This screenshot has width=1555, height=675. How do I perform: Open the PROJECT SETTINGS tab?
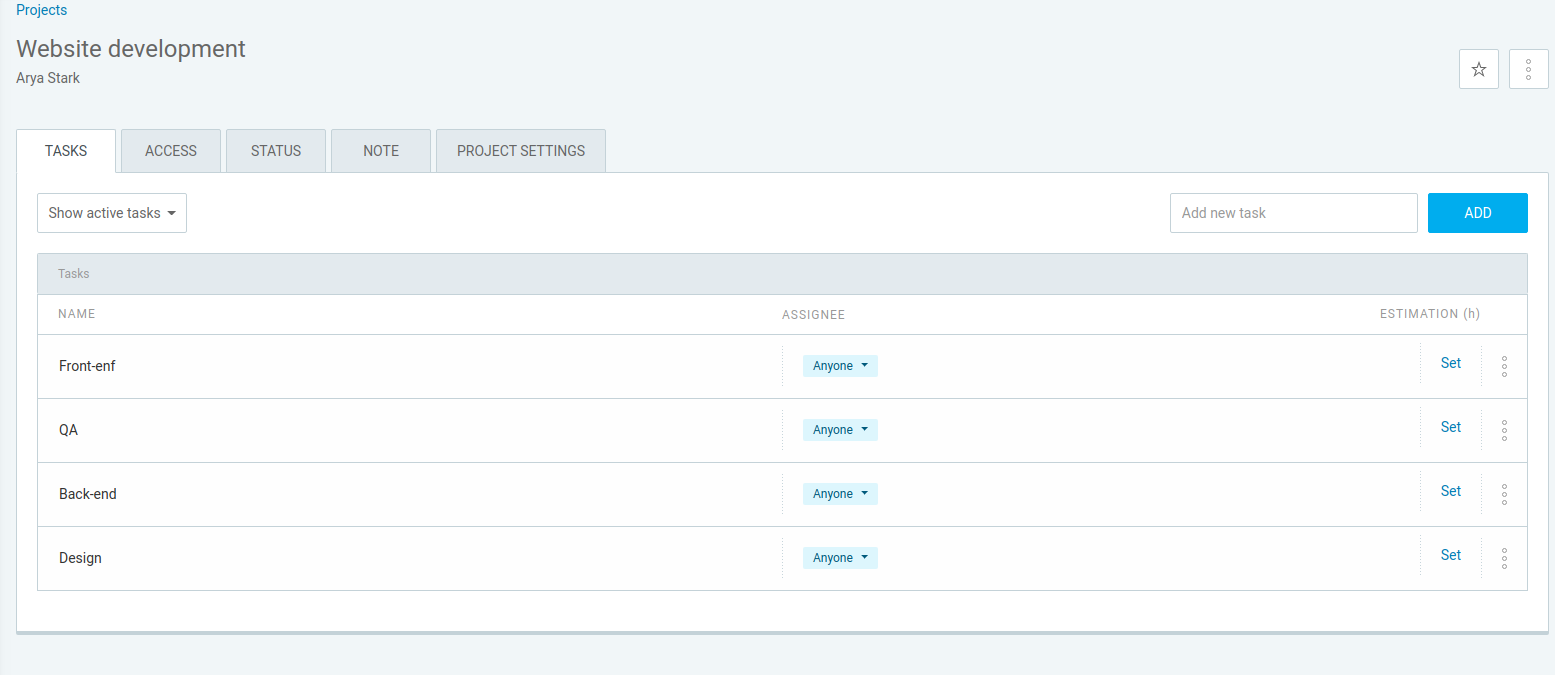tap(521, 151)
